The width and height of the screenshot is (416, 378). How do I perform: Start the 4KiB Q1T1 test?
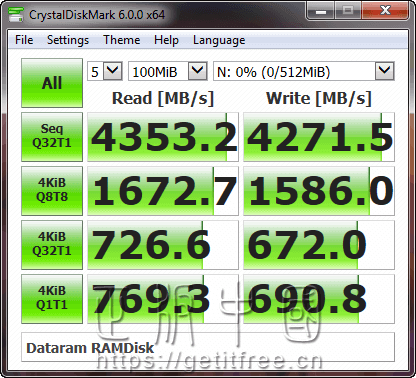(x=52, y=299)
